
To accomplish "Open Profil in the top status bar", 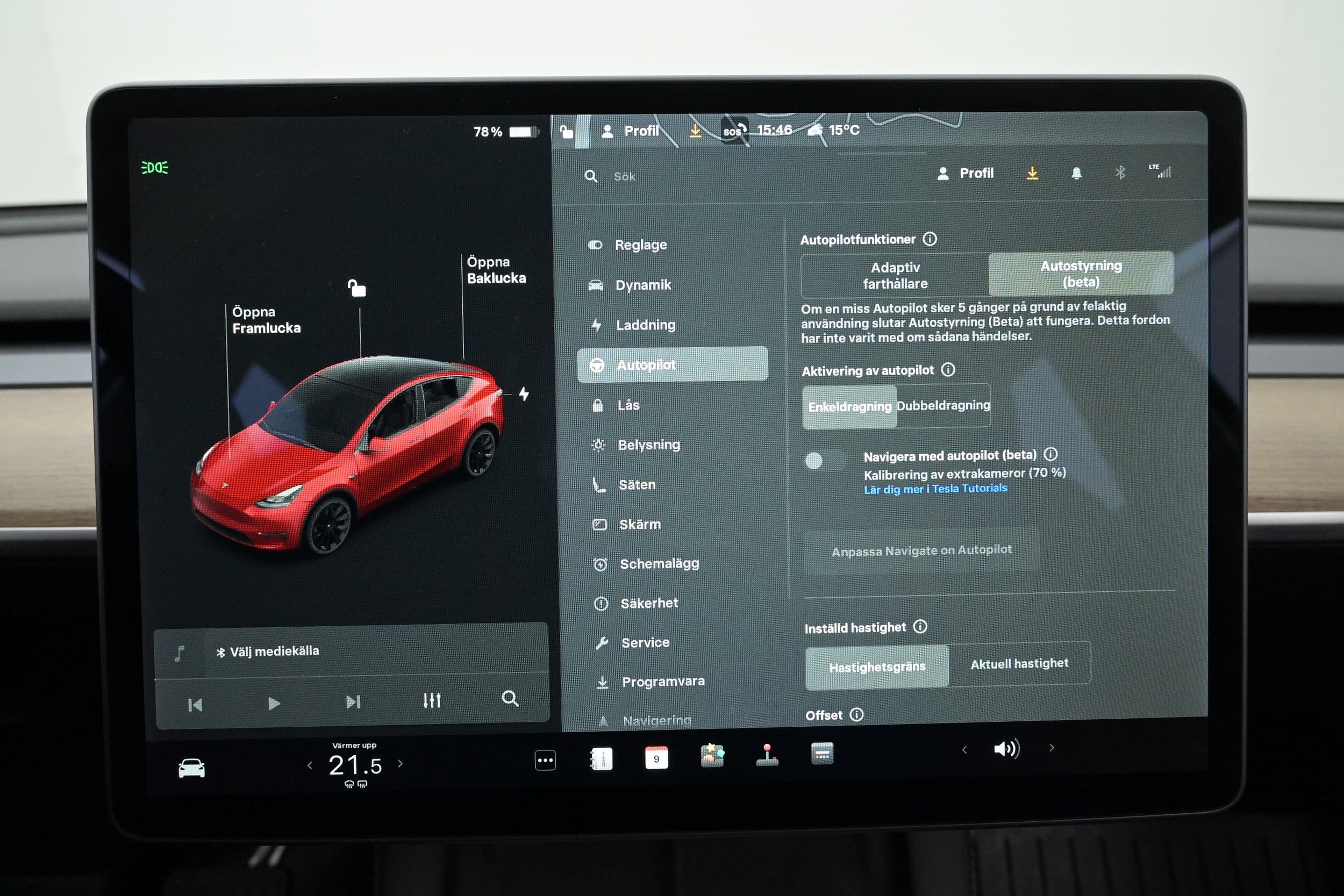I will click(630, 132).
